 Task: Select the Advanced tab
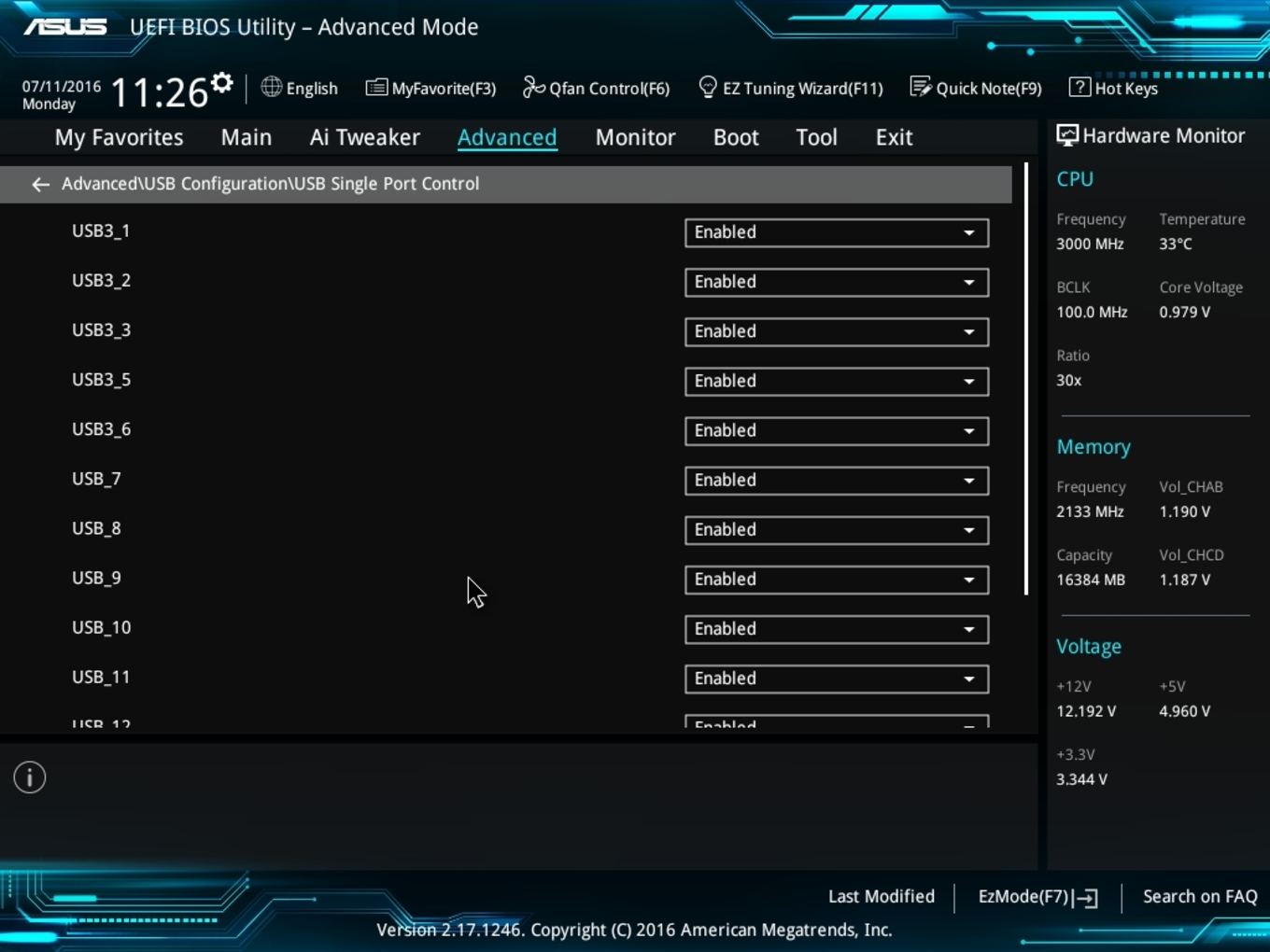507,137
